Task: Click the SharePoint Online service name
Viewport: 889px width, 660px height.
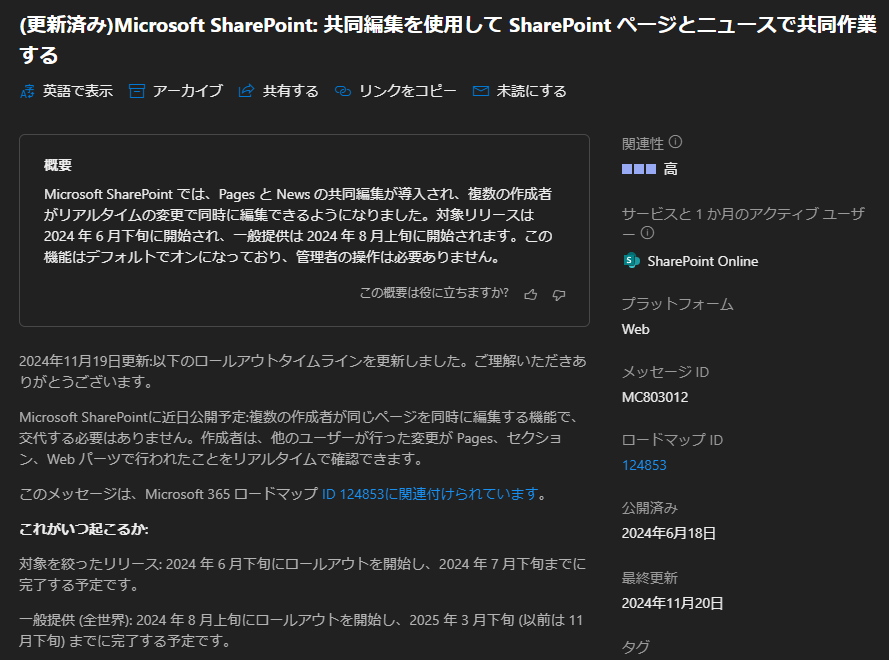Action: (x=702, y=261)
